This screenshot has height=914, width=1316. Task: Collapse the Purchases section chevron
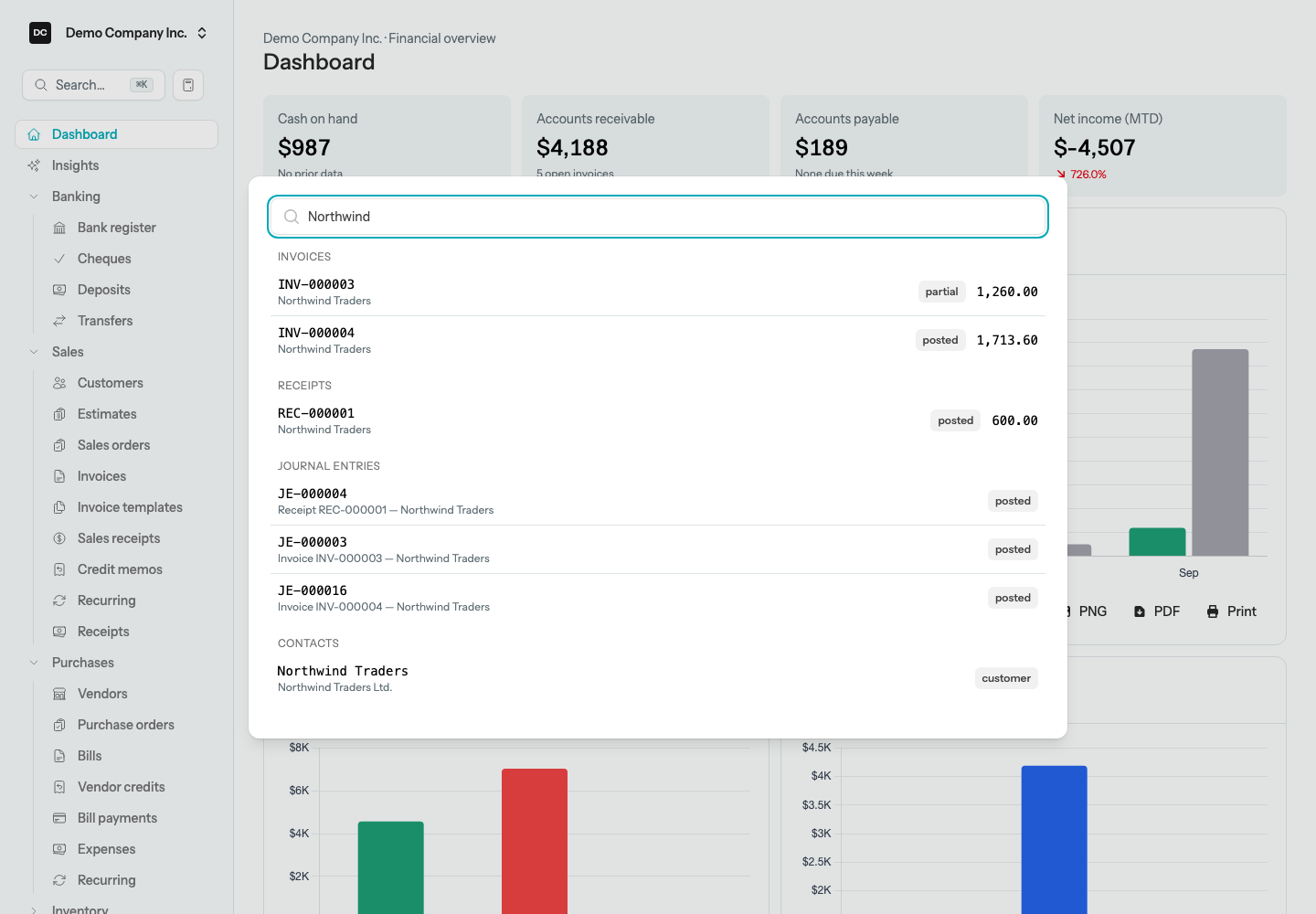(34, 663)
